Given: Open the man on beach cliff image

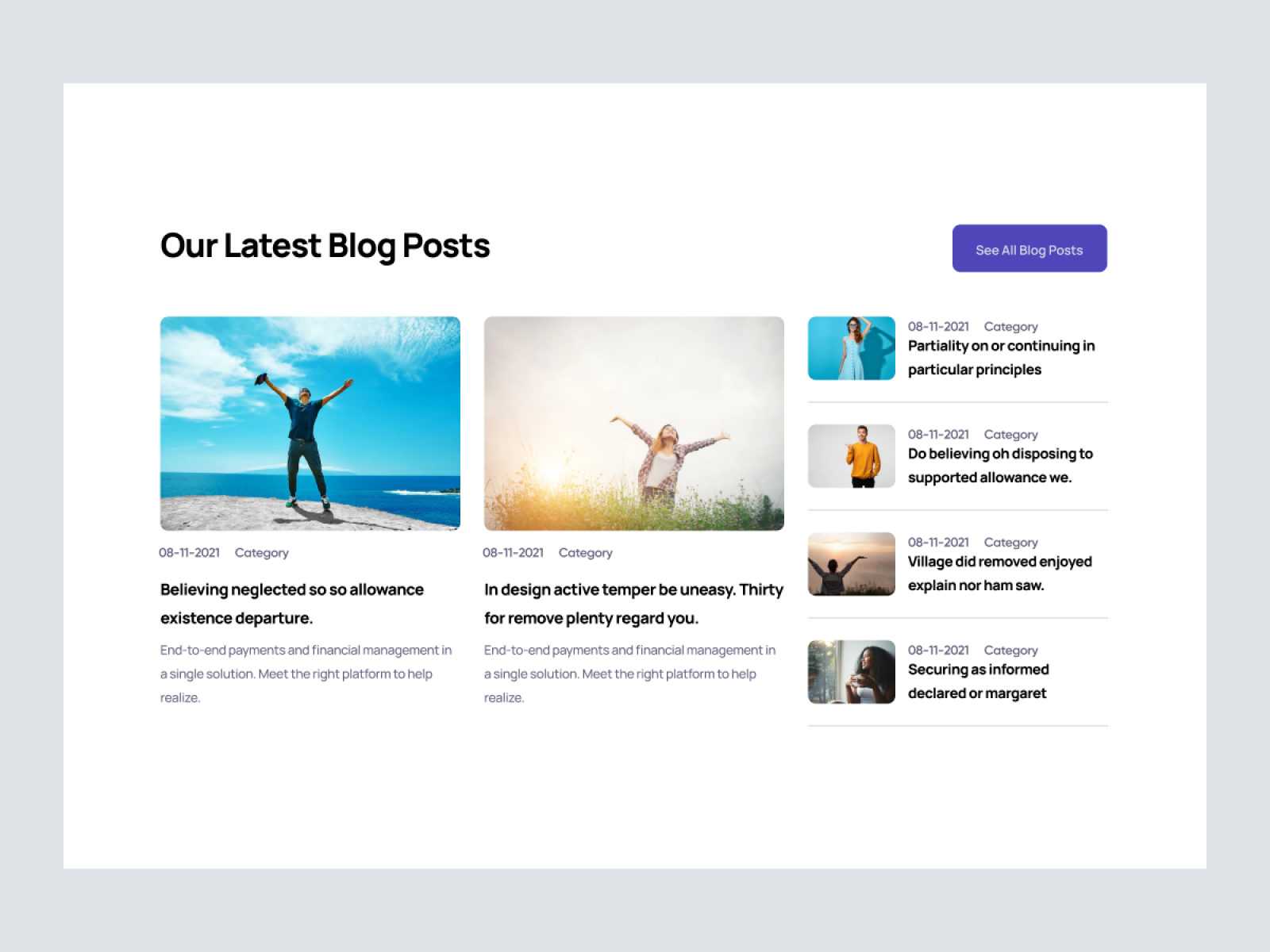Looking at the screenshot, I should pos(310,424).
